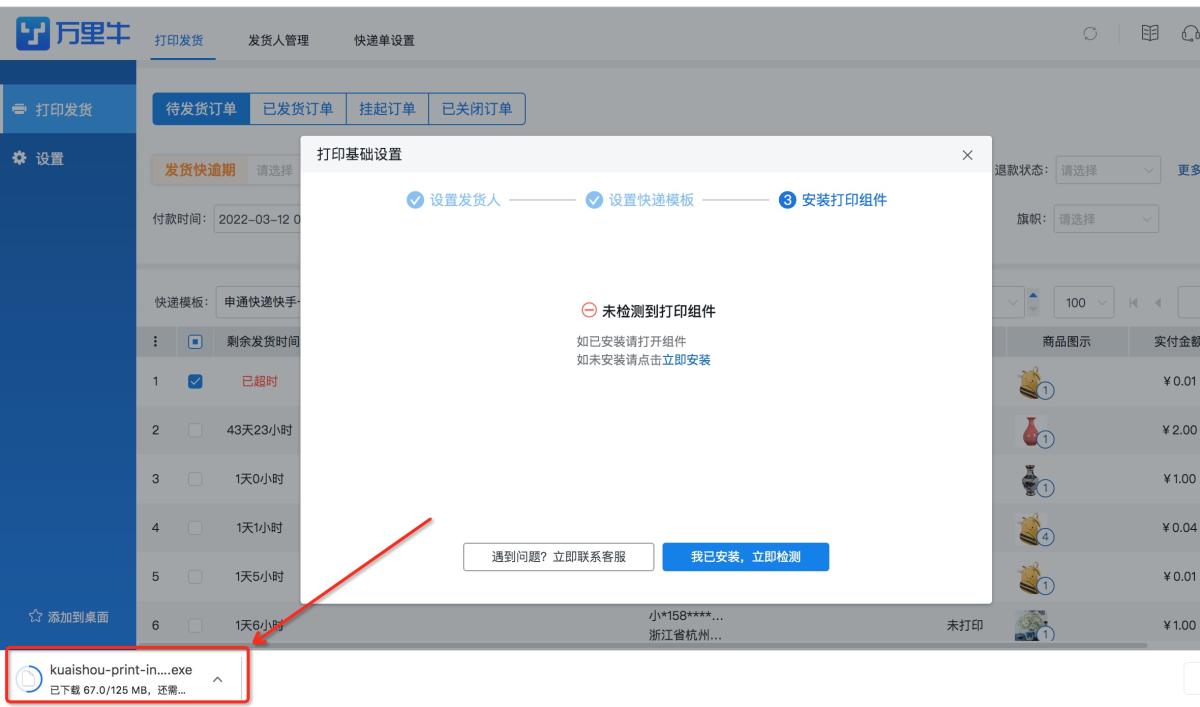The width and height of the screenshot is (1200, 707).
Task: Jump to first page with pagination icon
Action: (1135, 302)
